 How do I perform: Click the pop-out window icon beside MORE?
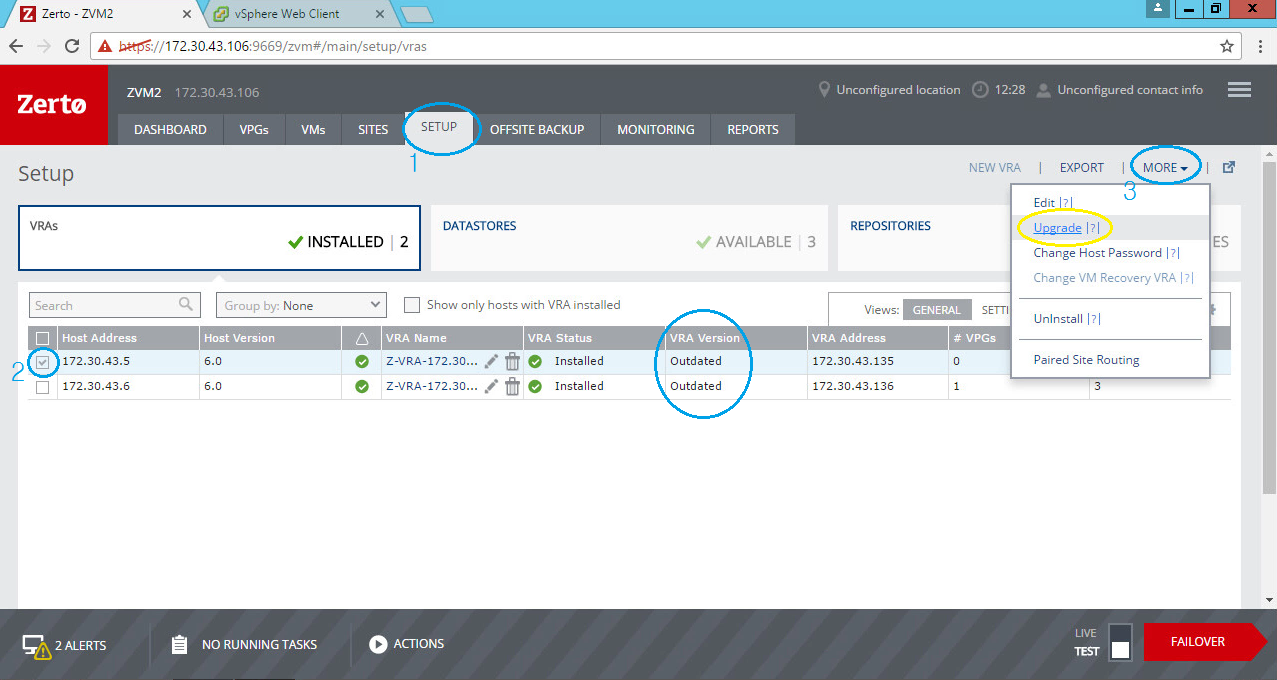point(1229,168)
